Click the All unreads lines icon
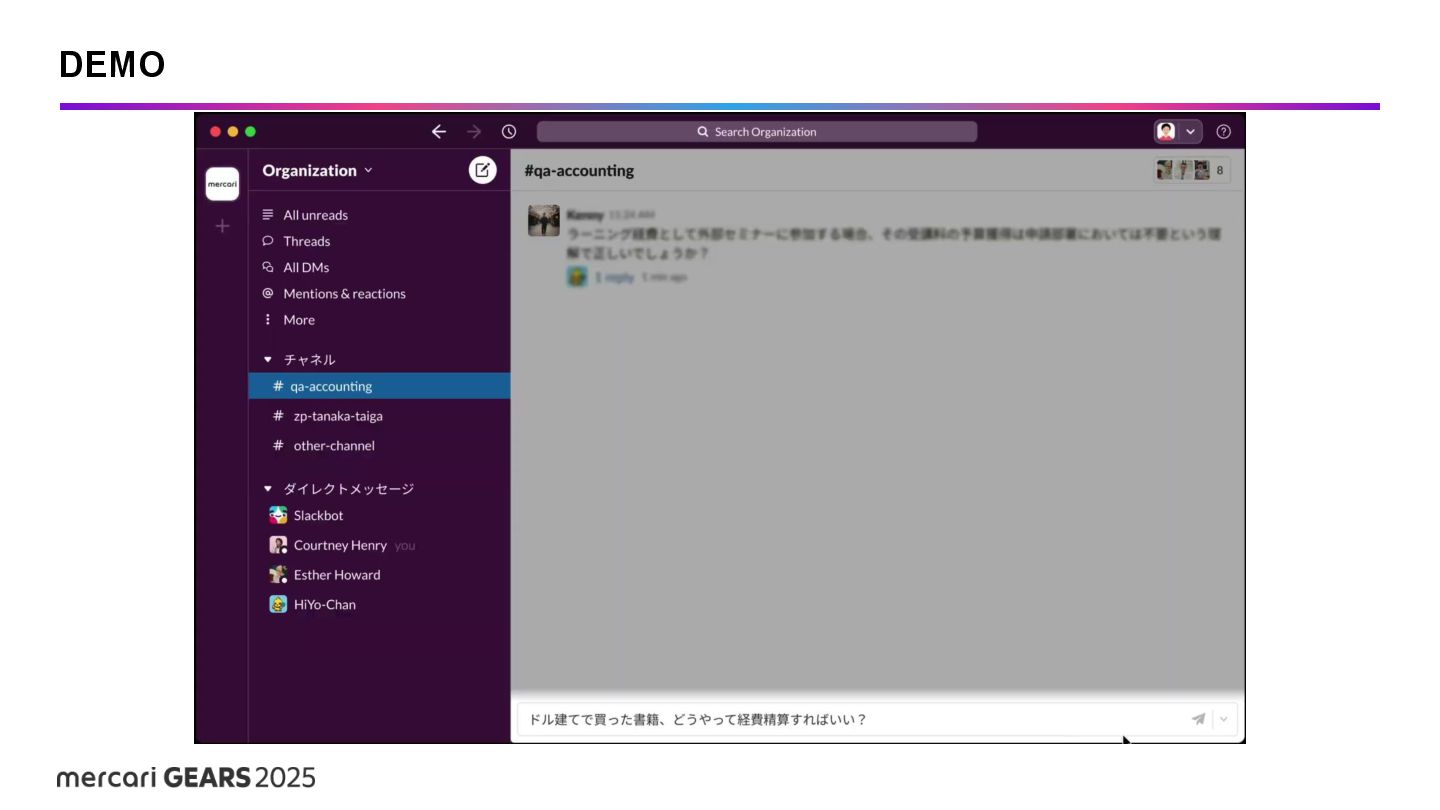The image size is (1440, 810). [x=268, y=215]
